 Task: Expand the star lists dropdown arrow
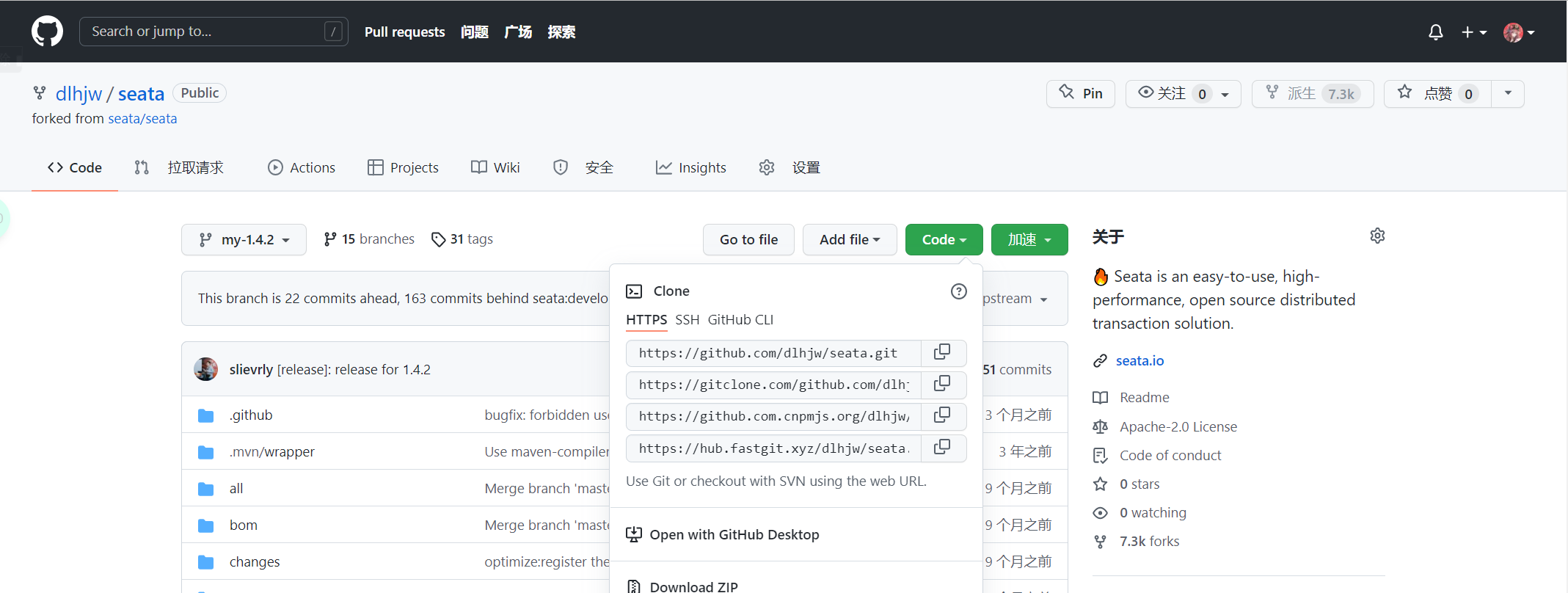pyautogui.click(x=1508, y=94)
